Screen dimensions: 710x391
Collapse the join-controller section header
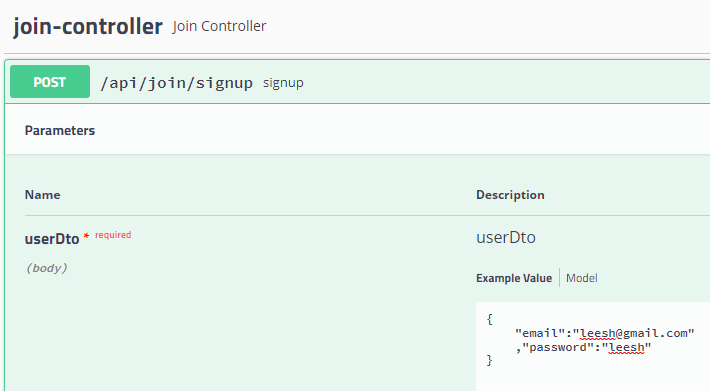(87, 26)
